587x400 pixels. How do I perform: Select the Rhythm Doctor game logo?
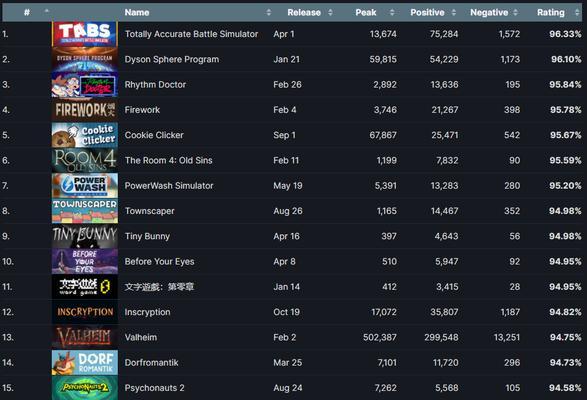[85, 84]
